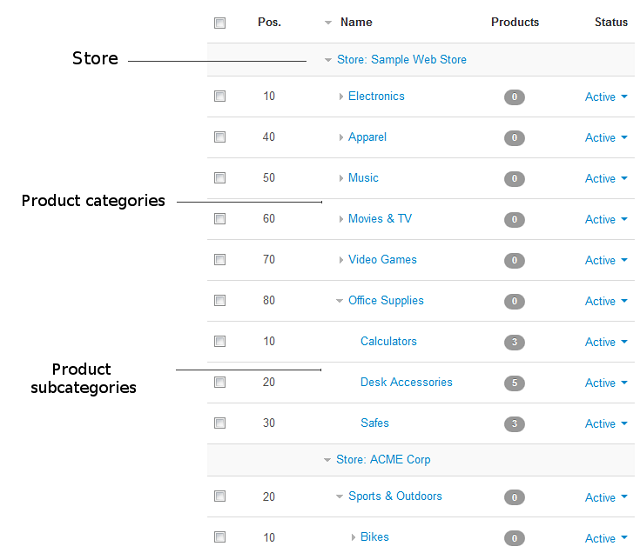Expand the Video Games category arrow
The image size is (640, 553).
point(341,260)
